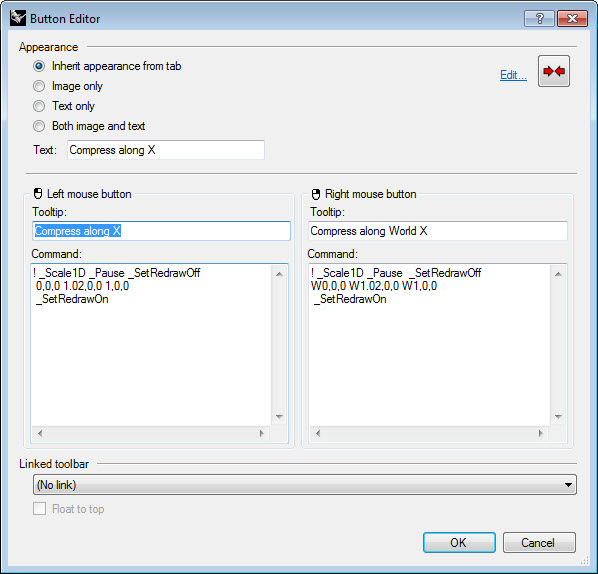
Task: Open the Linked toolbar dropdown
Action: point(305,485)
